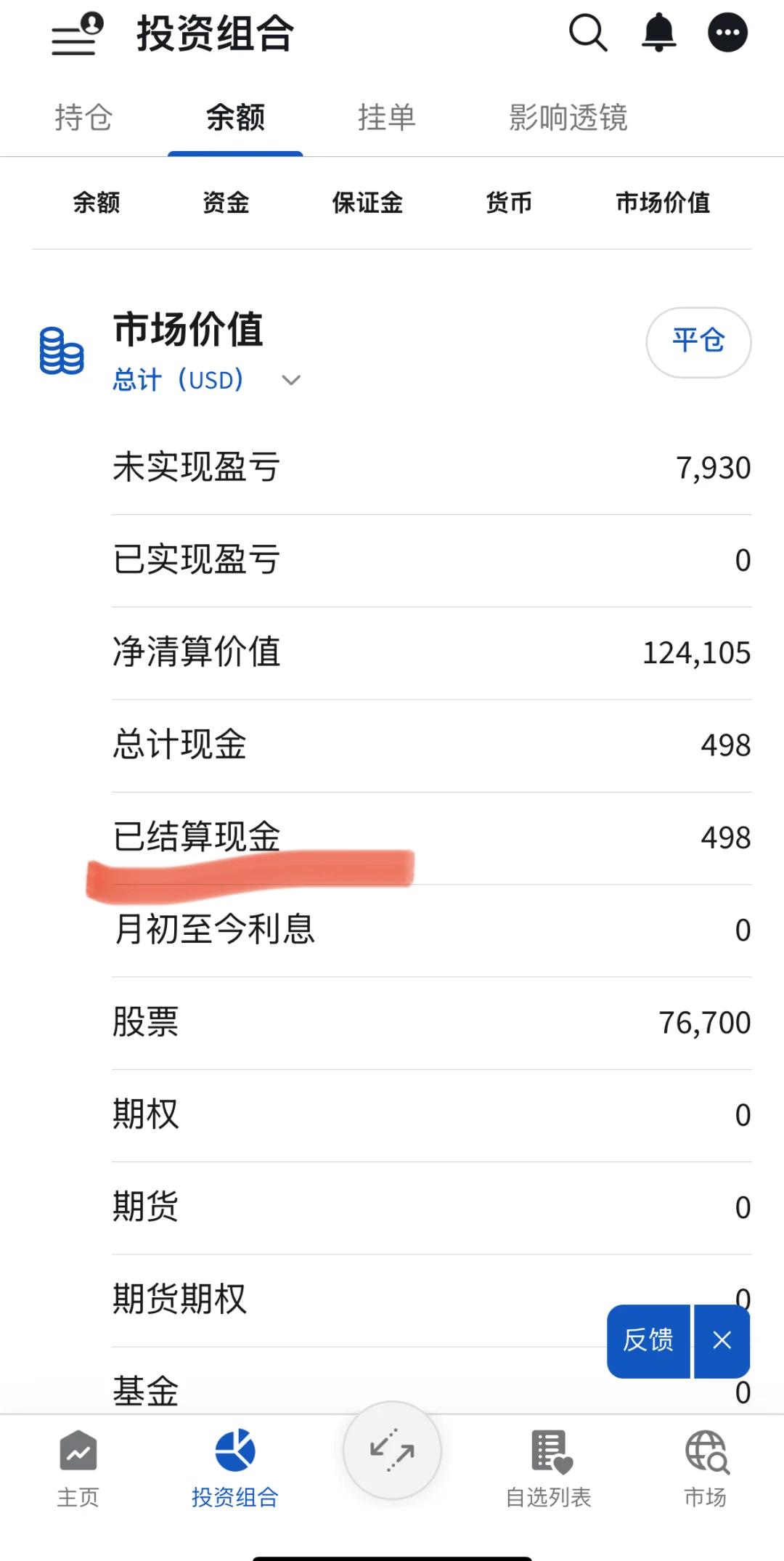Tap the 净清算价值 row
This screenshot has width=784, height=1561.
(431, 652)
